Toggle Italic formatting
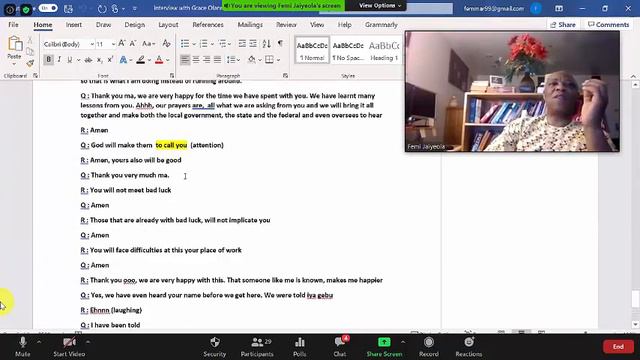This screenshot has width=640, height=360. tap(59, 60)
